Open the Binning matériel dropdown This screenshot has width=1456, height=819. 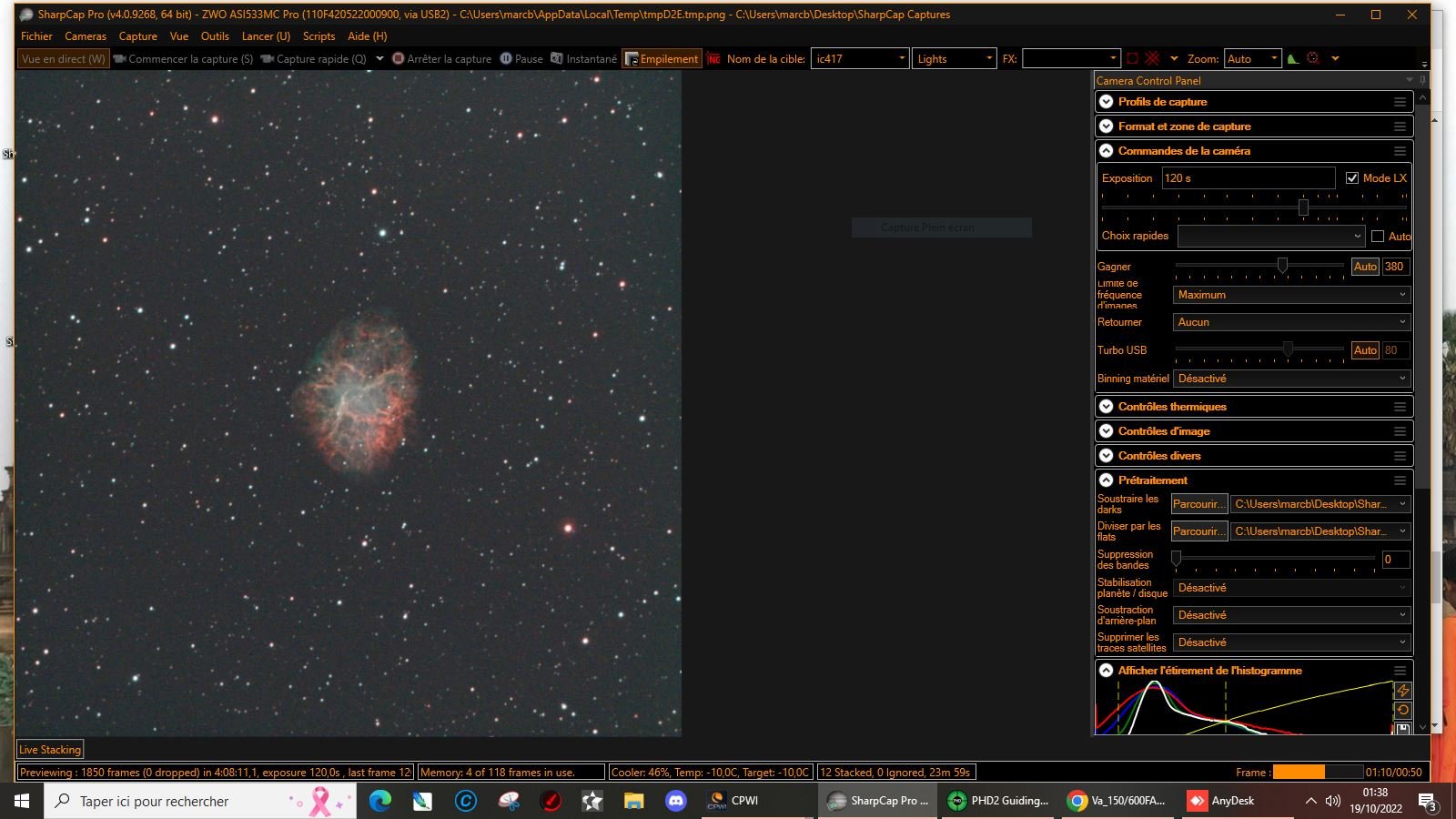(1291, 379)
